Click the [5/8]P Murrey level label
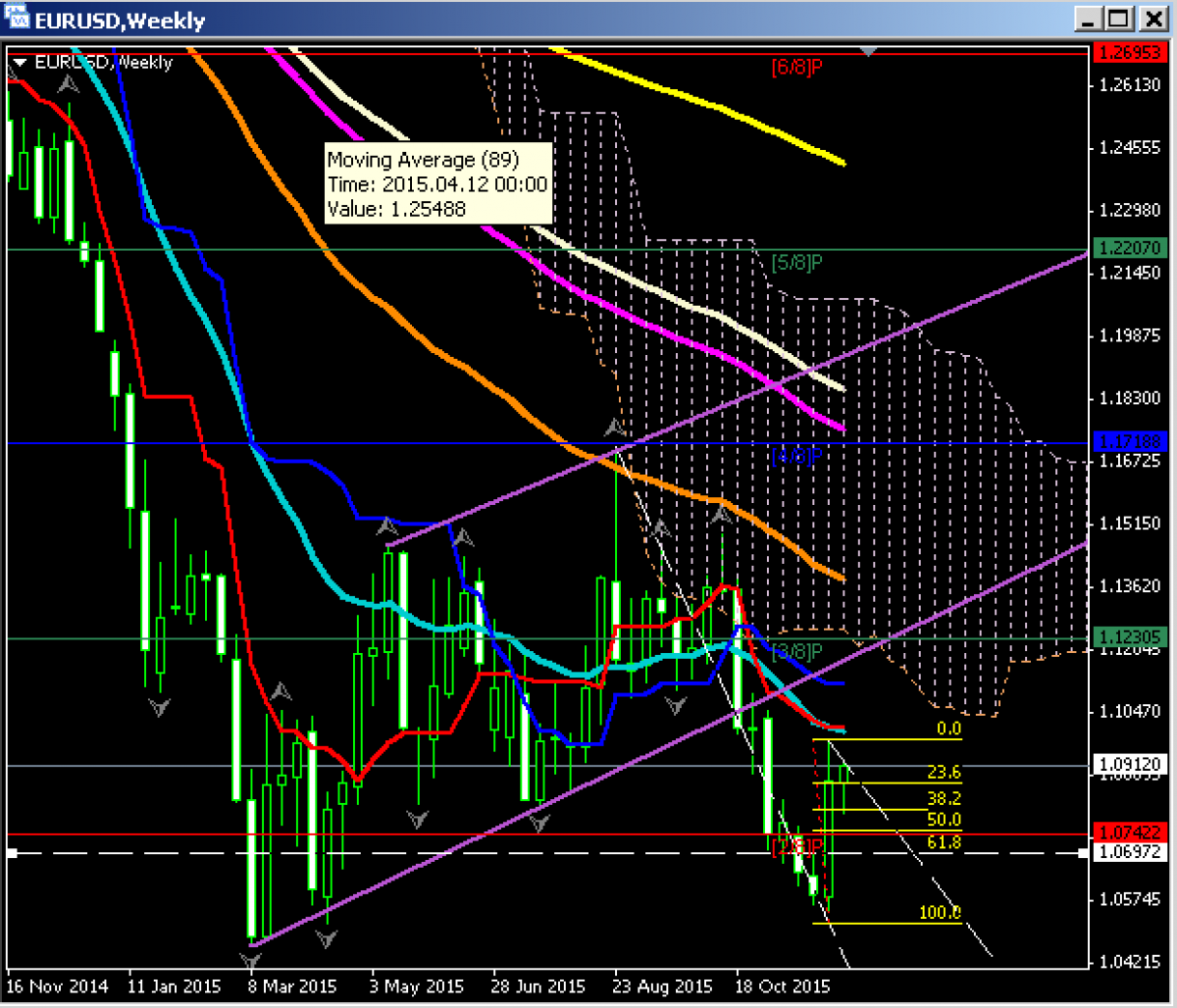The image size is (1177, 1008). [795, 262]
